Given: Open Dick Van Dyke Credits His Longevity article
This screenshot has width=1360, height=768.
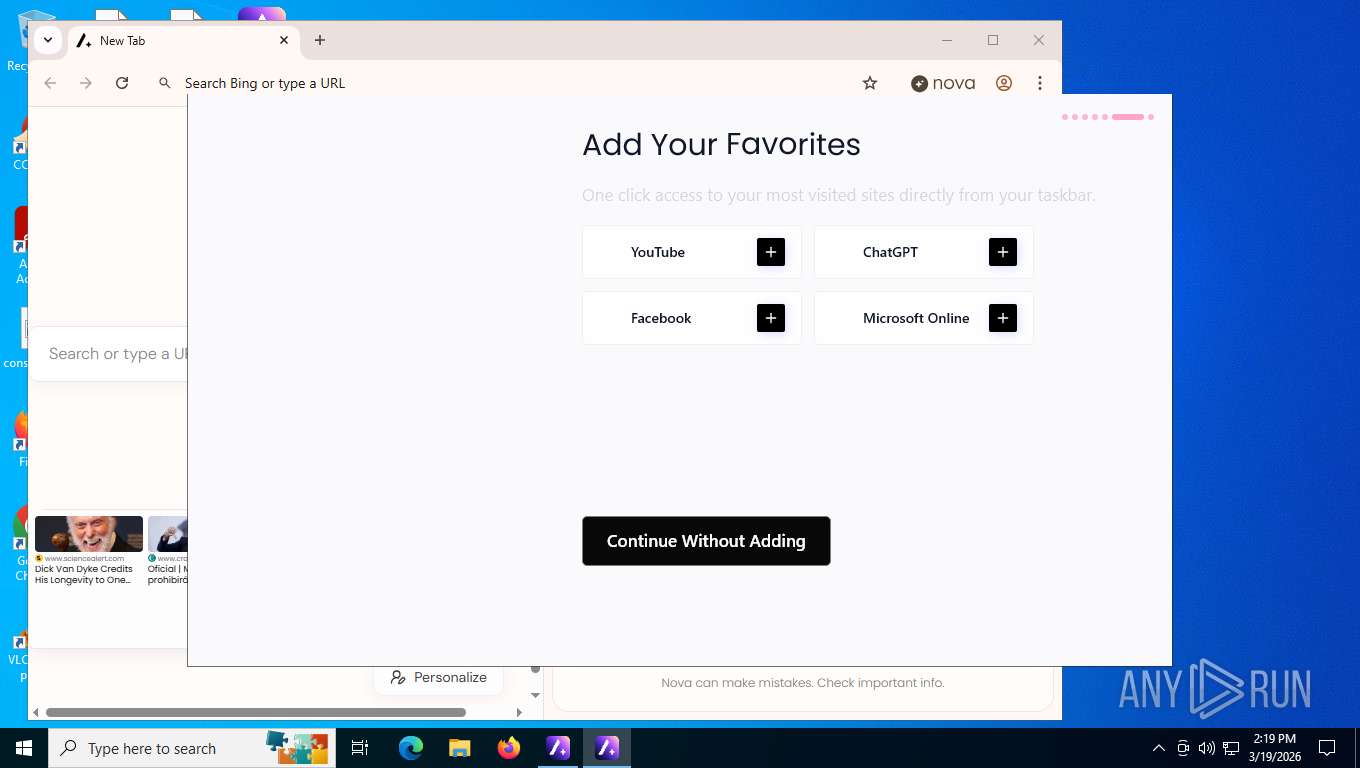Looking at the screenshot, I should tap(84, 574).
